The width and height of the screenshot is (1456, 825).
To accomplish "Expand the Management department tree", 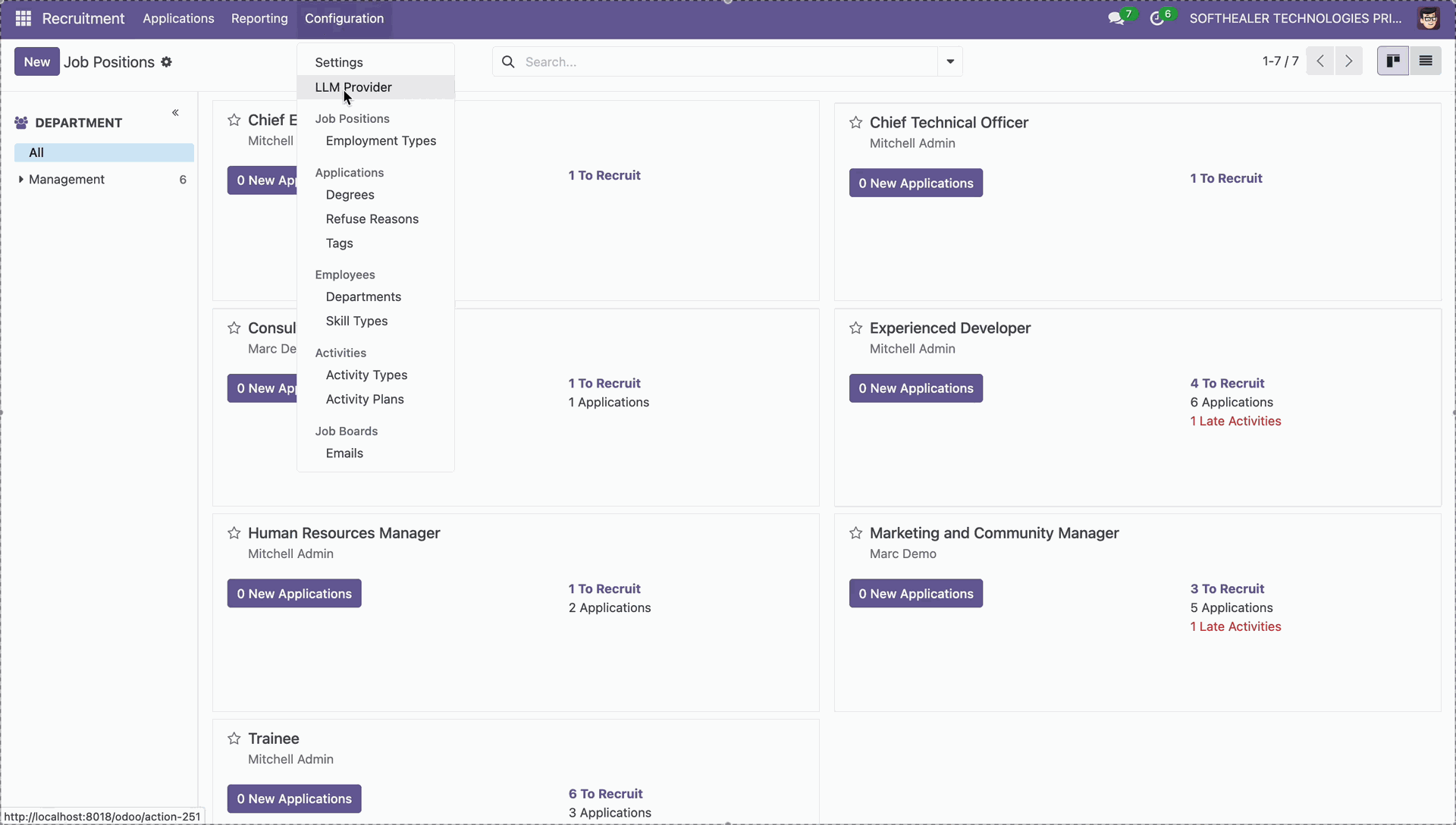I will point(20,180).
